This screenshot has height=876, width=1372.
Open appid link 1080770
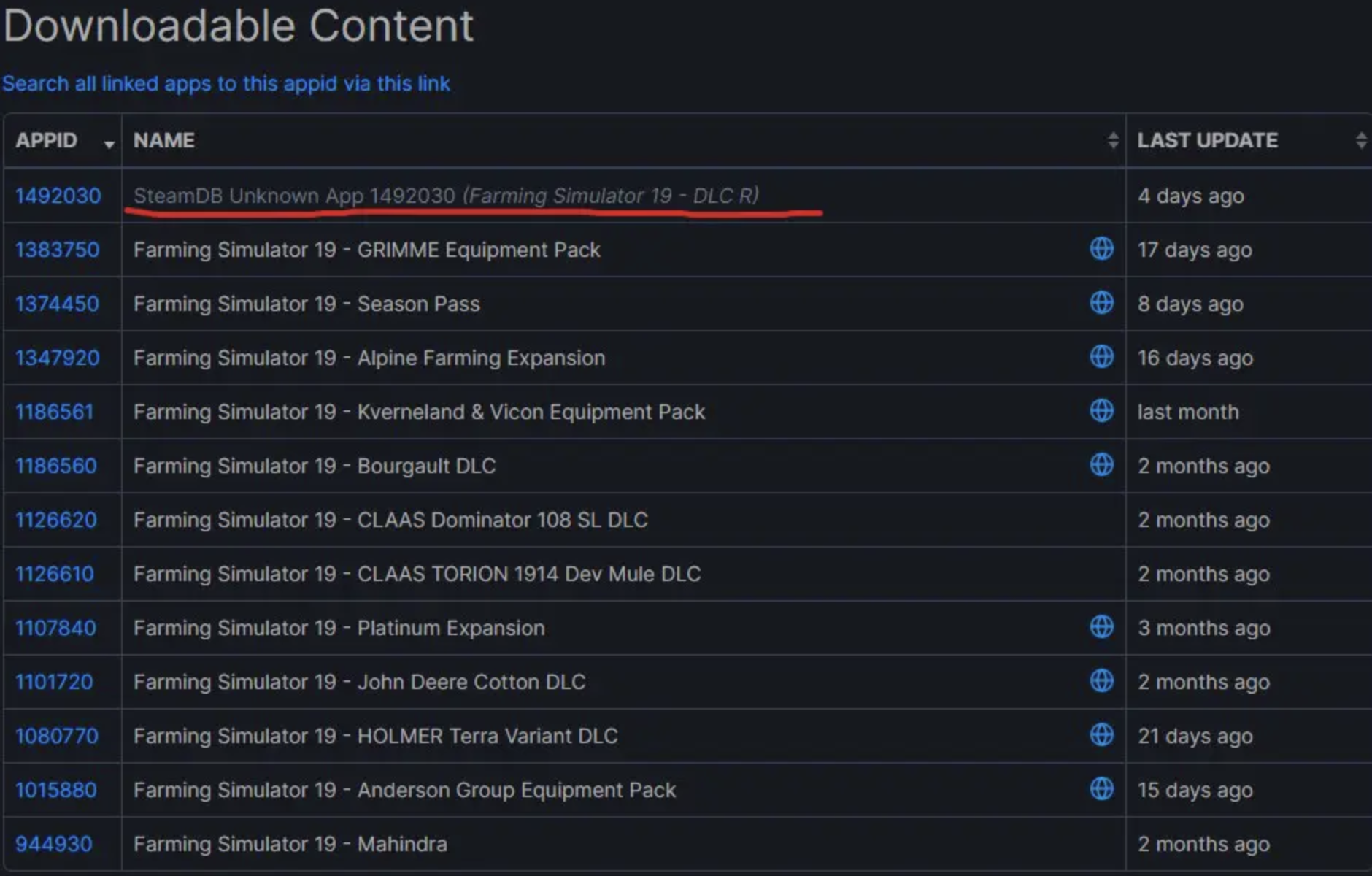point(57,736)
